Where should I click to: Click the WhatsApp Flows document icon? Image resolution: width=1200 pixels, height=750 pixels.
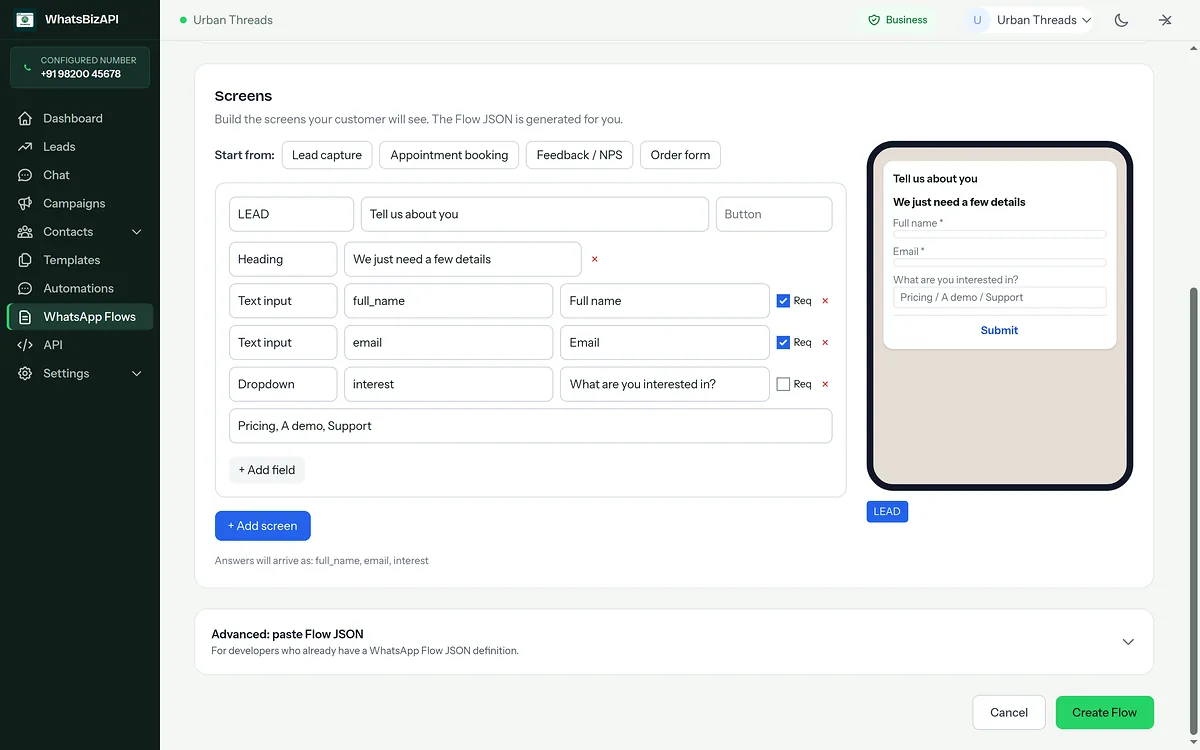(25, 317)
